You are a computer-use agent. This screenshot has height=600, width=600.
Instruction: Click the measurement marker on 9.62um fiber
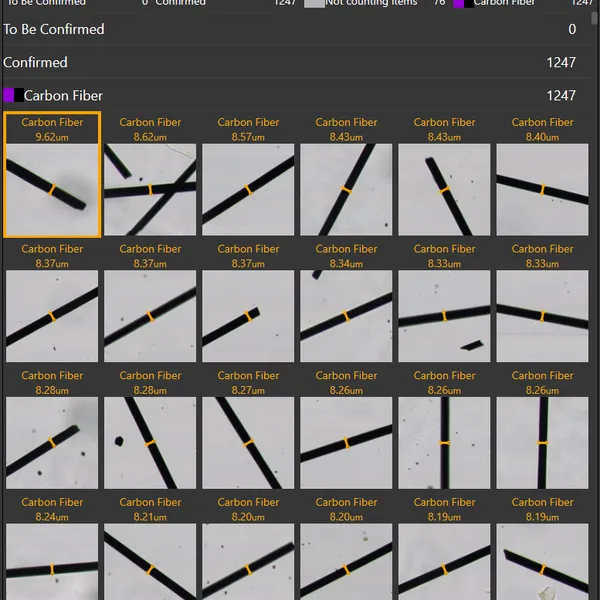coord(52,189)
